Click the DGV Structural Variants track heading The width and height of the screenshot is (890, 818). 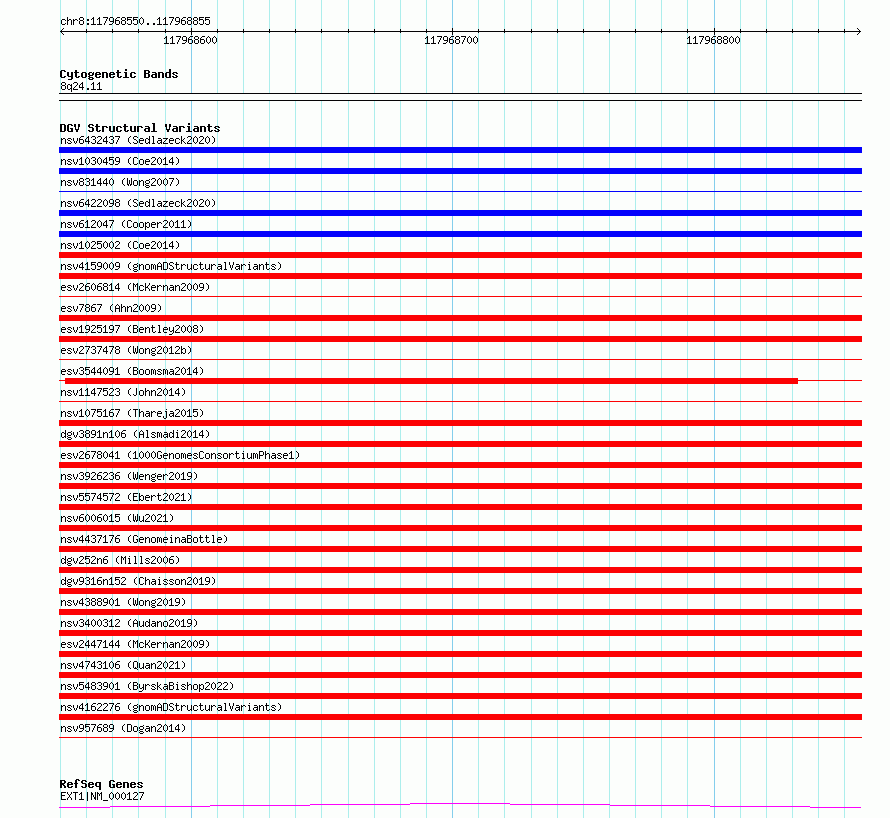coord(140,128)
